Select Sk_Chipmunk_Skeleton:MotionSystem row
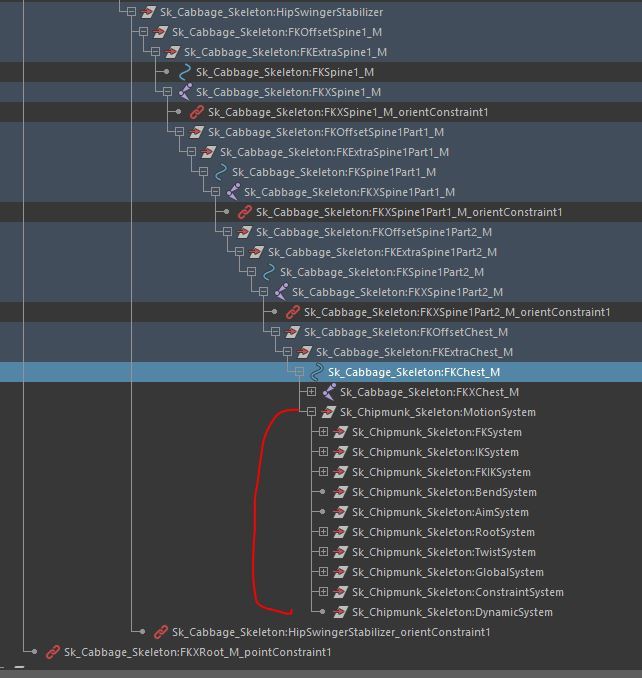 pyautogui.click(x=321, y=412)
